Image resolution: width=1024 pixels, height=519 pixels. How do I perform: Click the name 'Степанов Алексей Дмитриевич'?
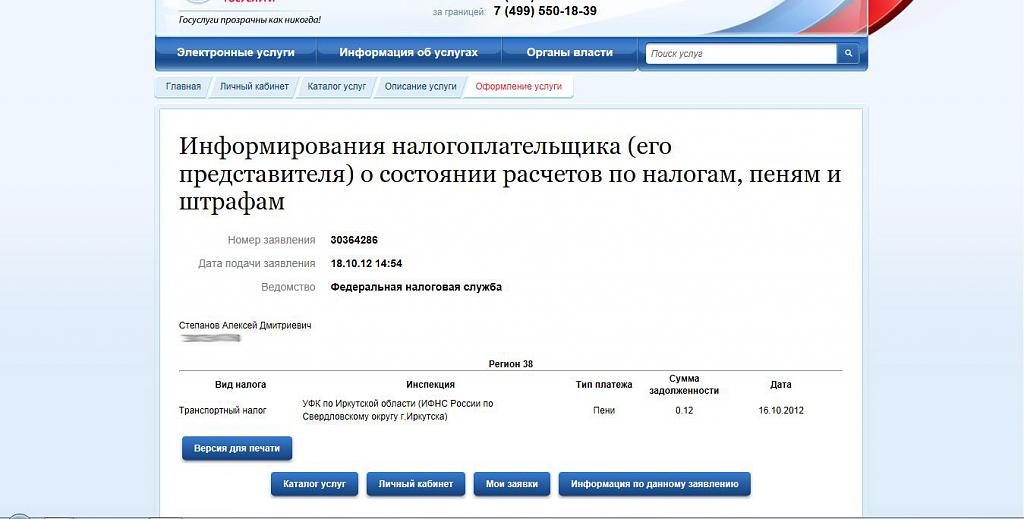[245, 325]
